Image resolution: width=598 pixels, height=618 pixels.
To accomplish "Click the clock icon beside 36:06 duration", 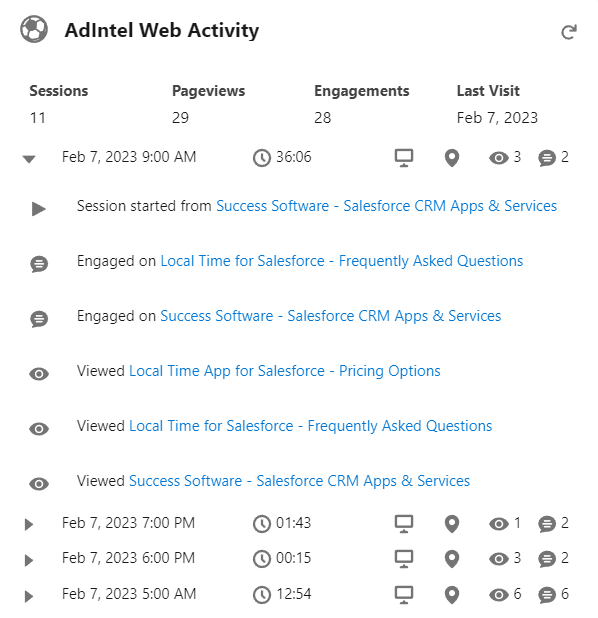I will click(x=262, y=158).
